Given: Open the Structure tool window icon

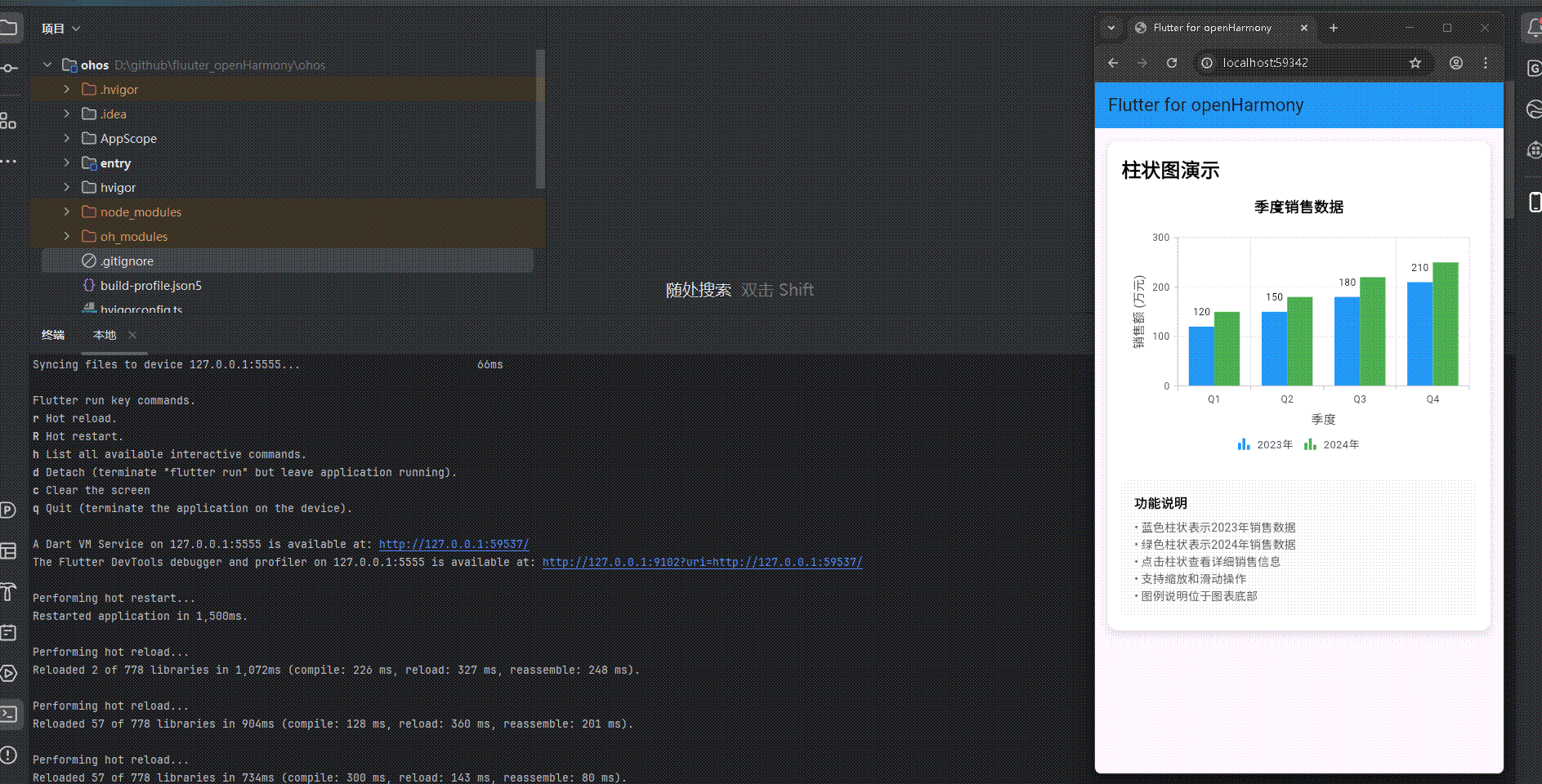Looking at the screenshot, I should 8,121.
